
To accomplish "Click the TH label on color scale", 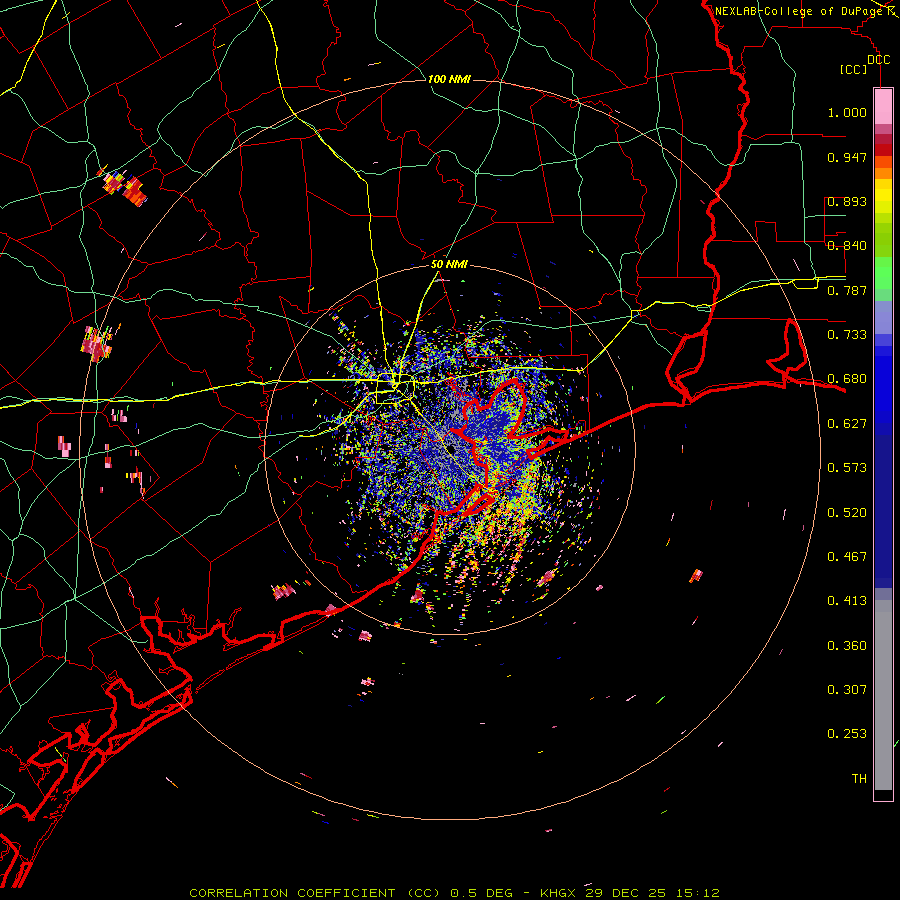I will click(859, 779).
